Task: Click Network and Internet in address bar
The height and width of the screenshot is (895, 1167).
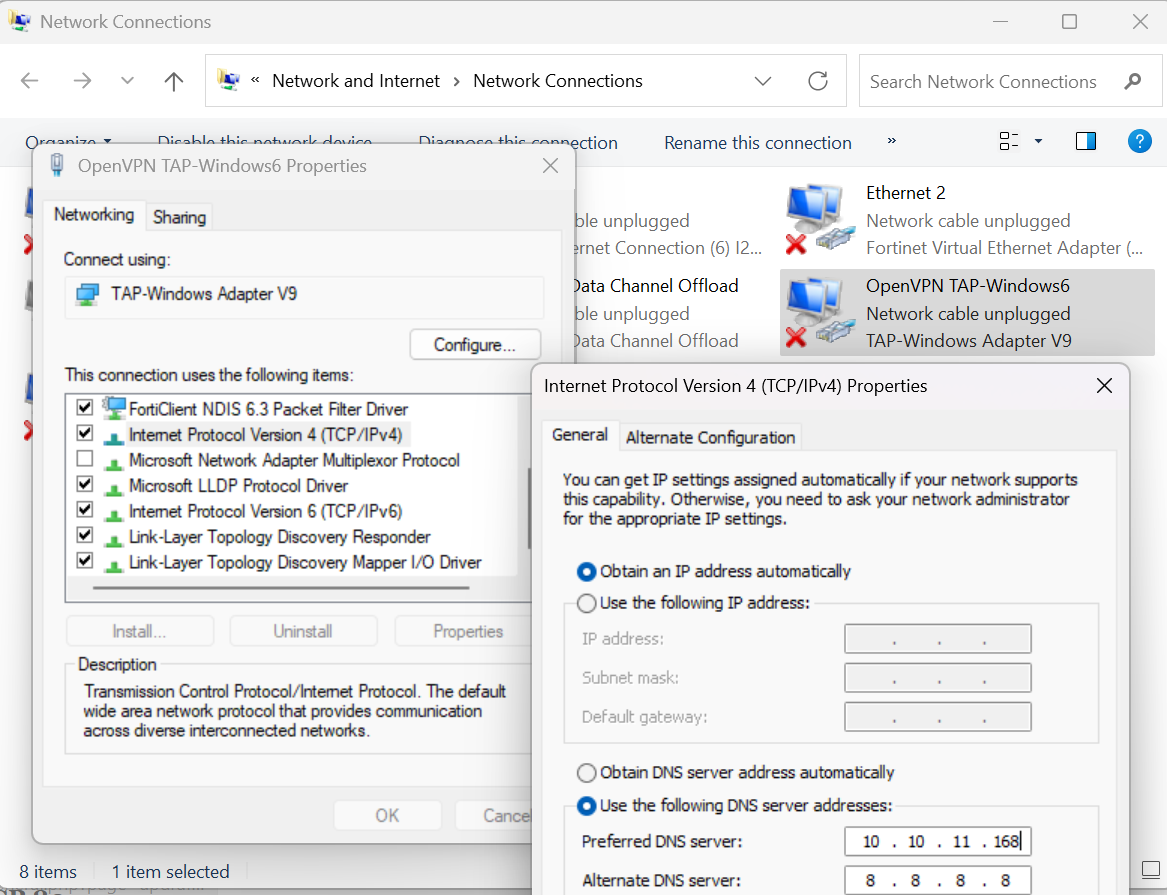Action: [356, 80]
